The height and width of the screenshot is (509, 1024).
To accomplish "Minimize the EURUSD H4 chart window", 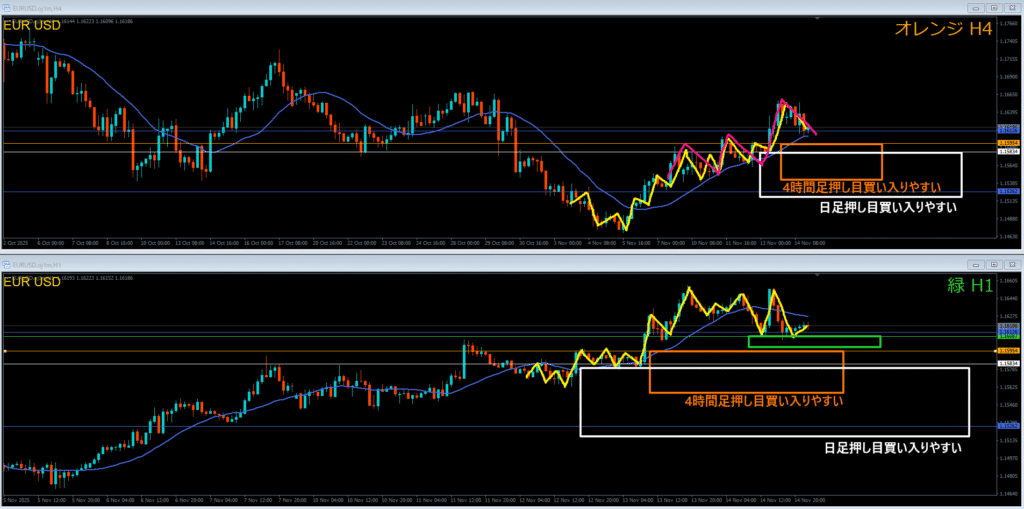I will tap(977, 8).
